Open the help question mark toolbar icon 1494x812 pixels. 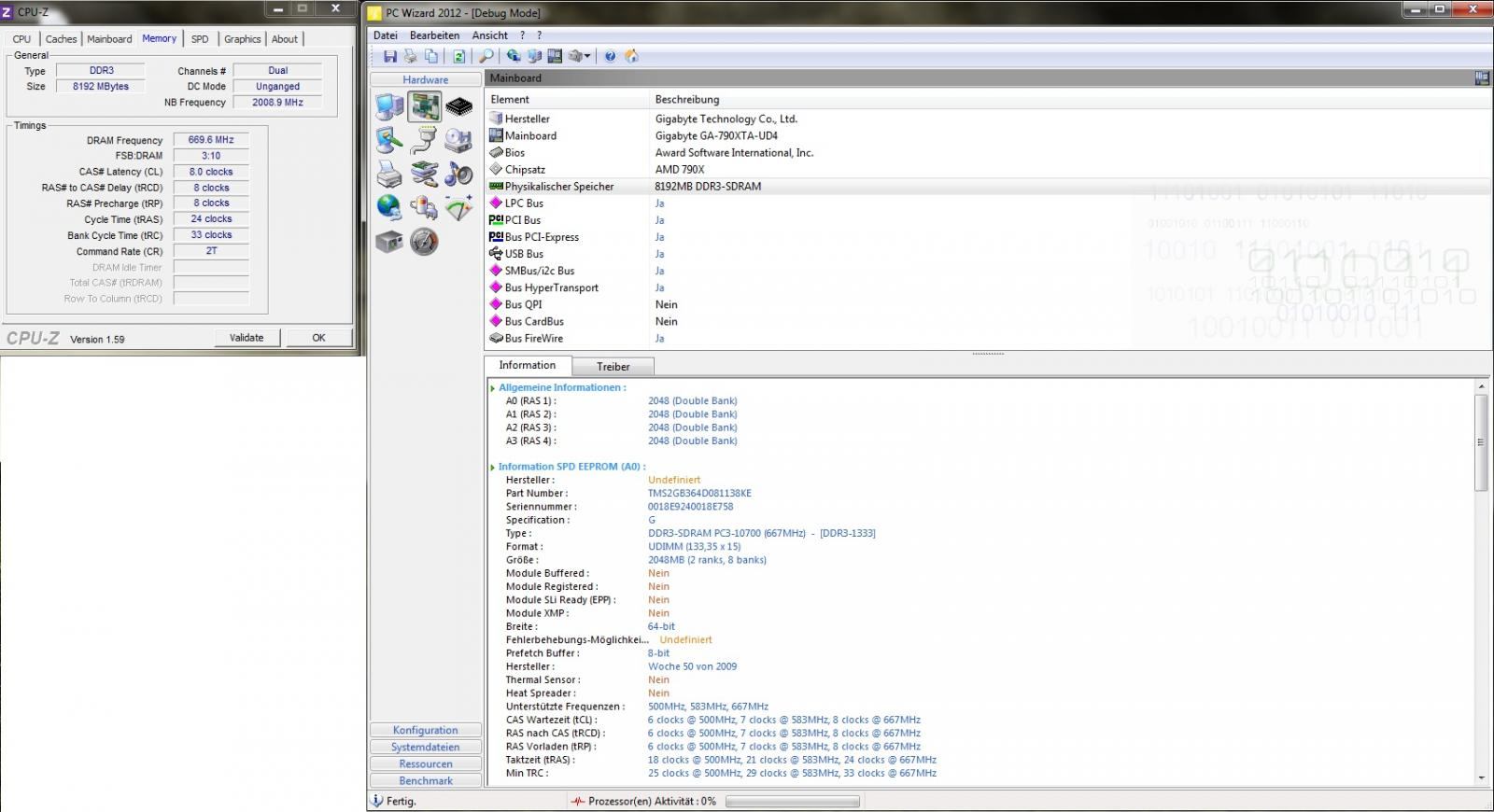(610, 56)
